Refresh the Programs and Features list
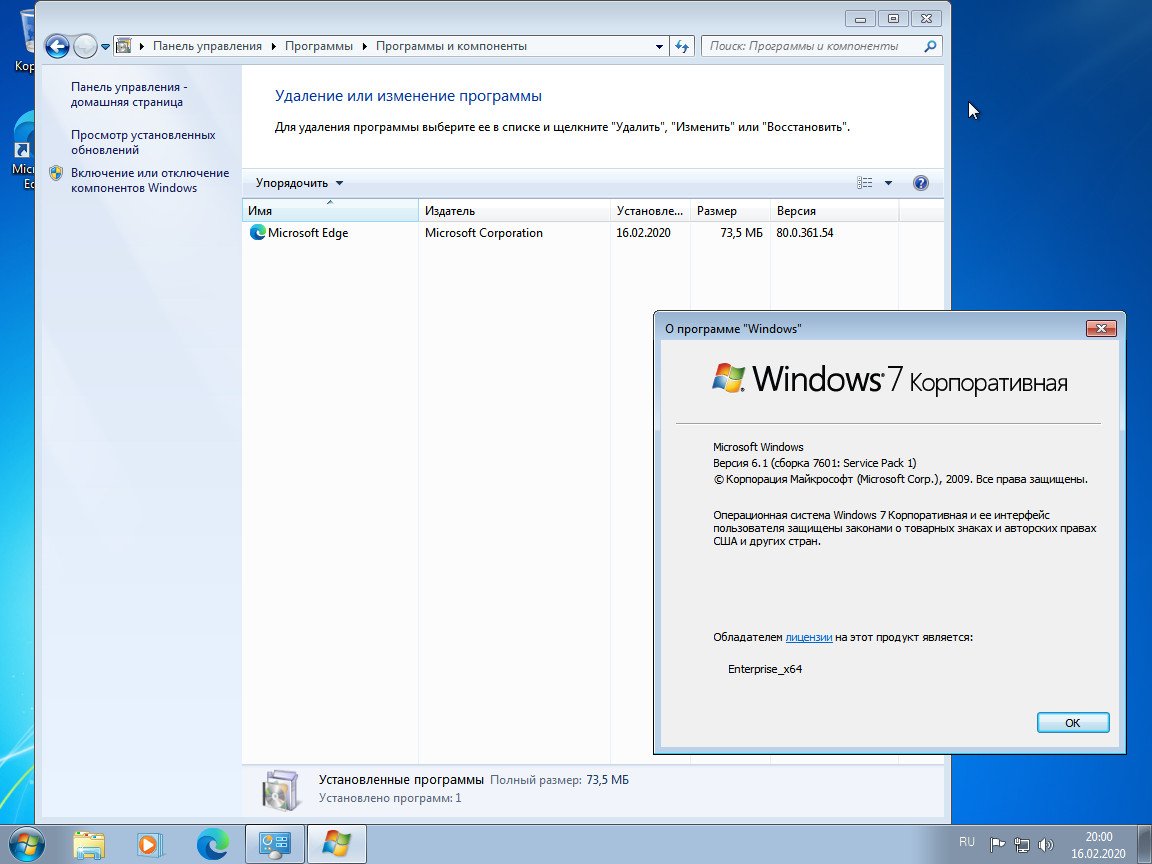Image resolution: width=1152 pixels, height=864 pixels. 683,46
